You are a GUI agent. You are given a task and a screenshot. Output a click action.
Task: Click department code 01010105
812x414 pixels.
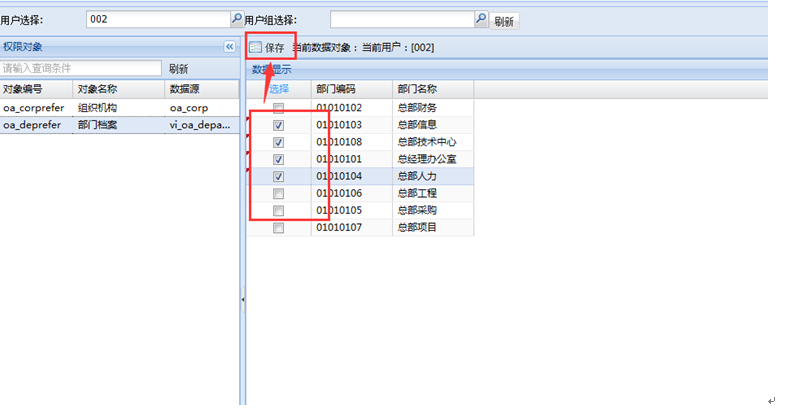pos(339,210)
